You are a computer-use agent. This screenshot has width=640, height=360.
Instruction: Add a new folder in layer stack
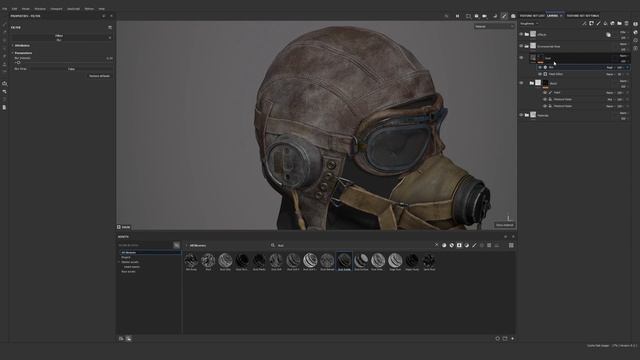click(619, 24)
